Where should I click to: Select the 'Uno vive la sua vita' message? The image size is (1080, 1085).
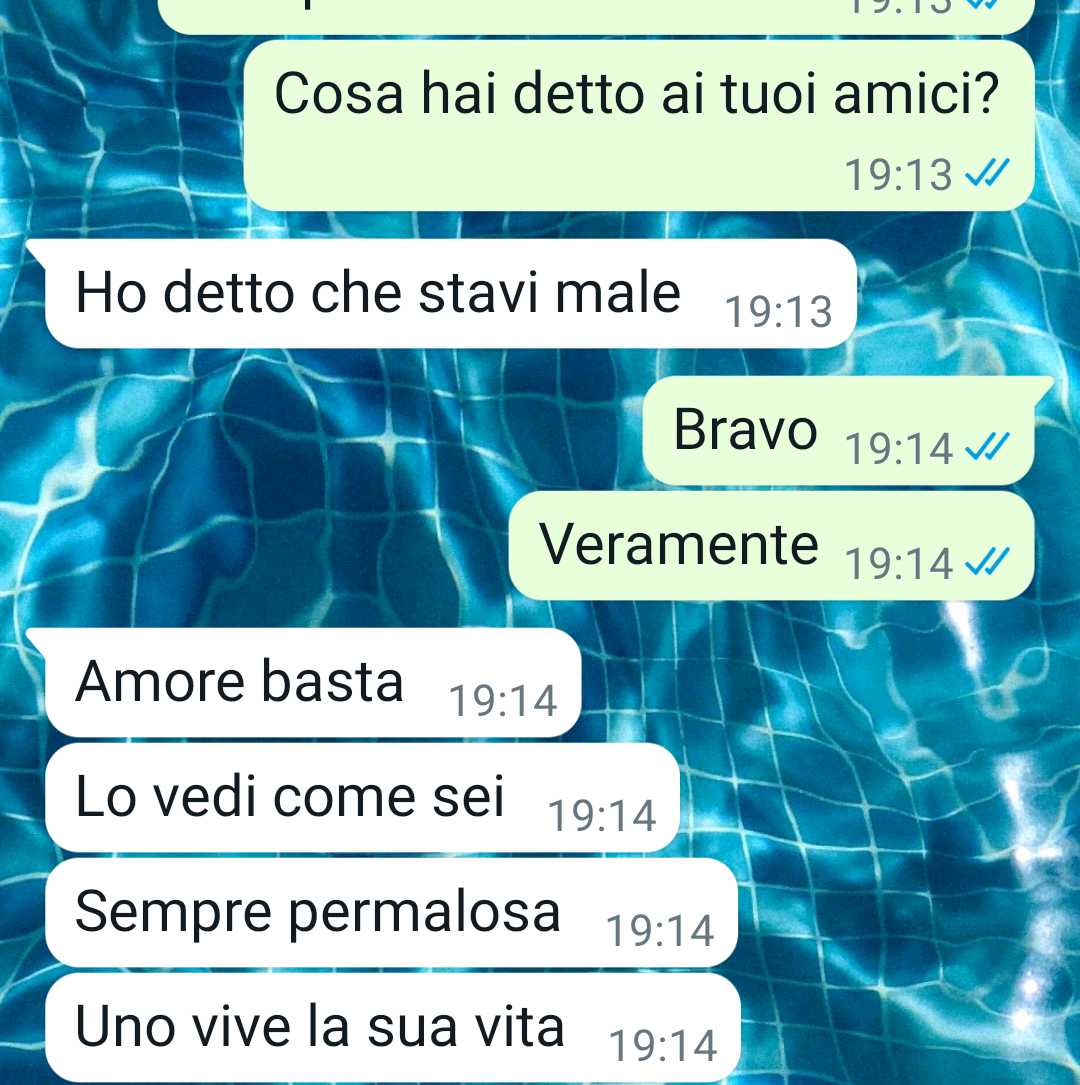[392, 1028]
